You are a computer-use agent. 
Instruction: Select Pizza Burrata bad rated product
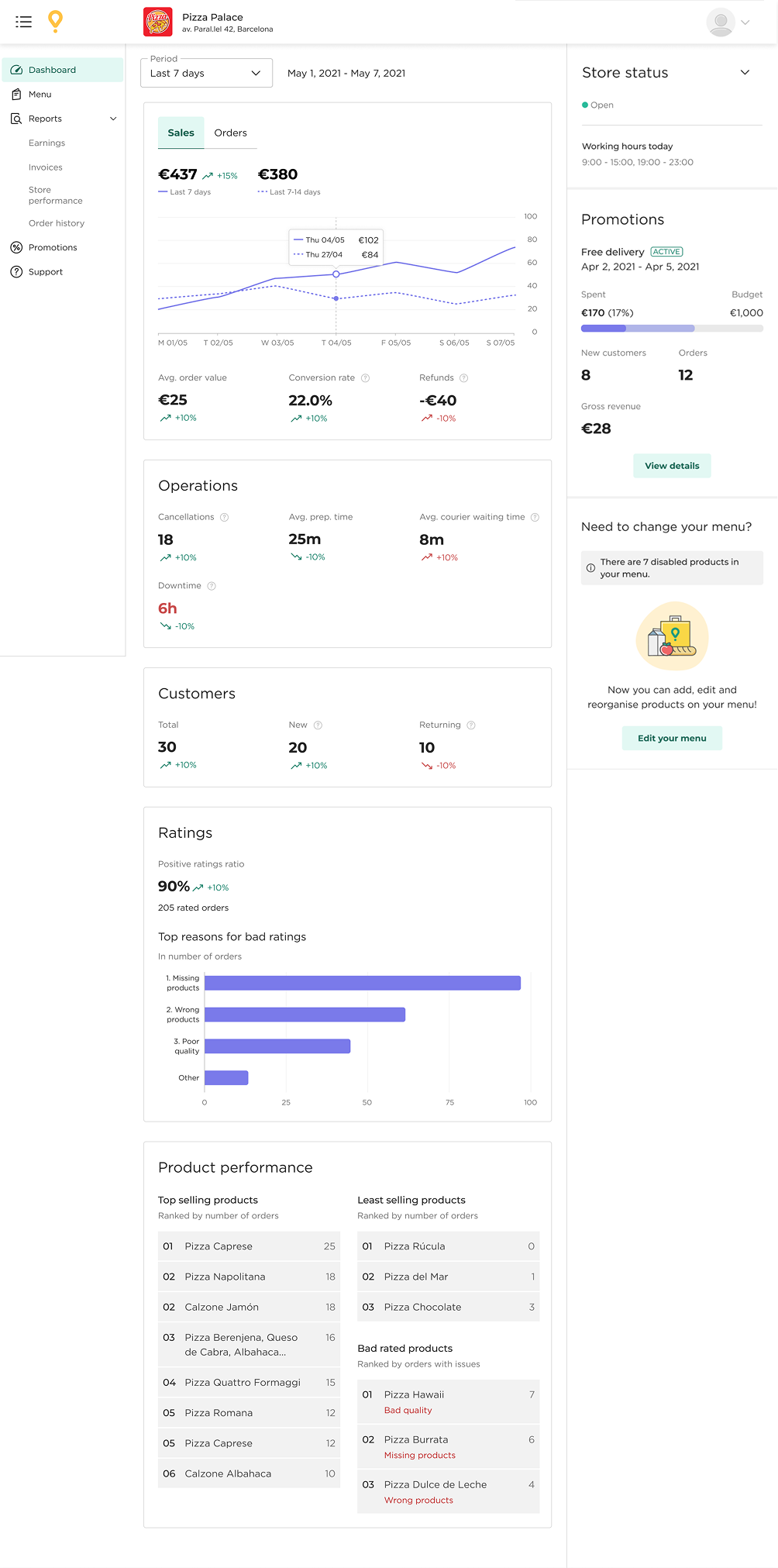[448, 1447]
